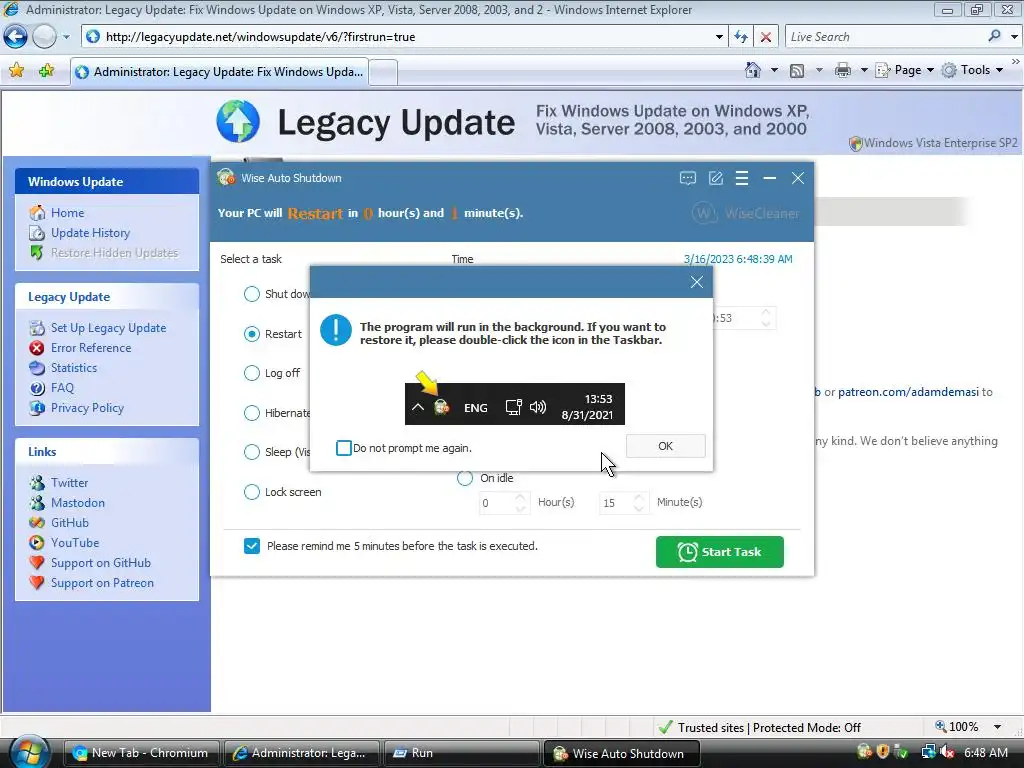This screenshot has width=1024, height=768.
Task: Click the taskbar clock showing 6:48 AM
Action: pyautogui.click(x=986, y=753)
